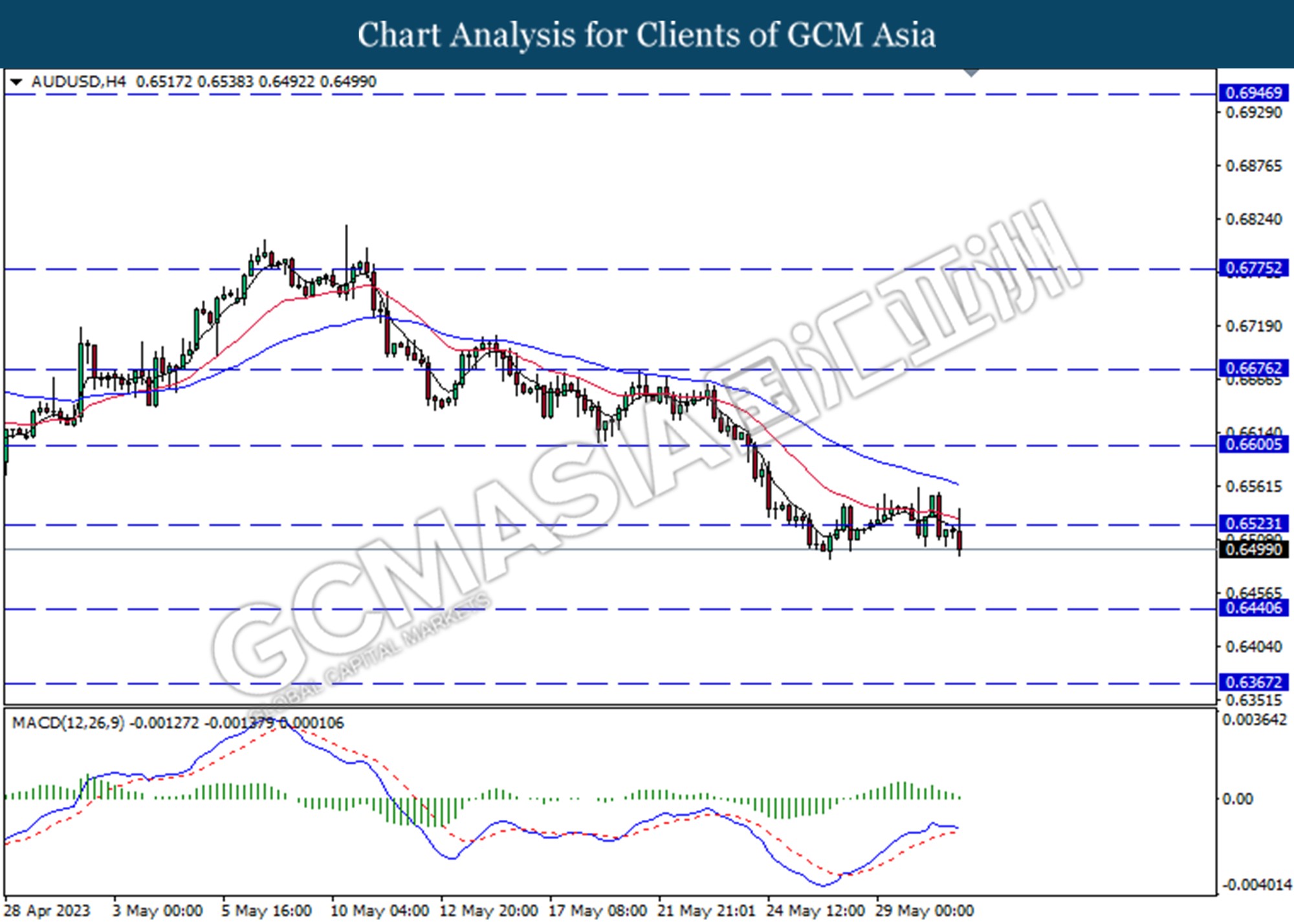Select the 0.67752 resistance level label
This screenshot has width=1294, height=924.
pyautogui.click(x=1253, y=268)
